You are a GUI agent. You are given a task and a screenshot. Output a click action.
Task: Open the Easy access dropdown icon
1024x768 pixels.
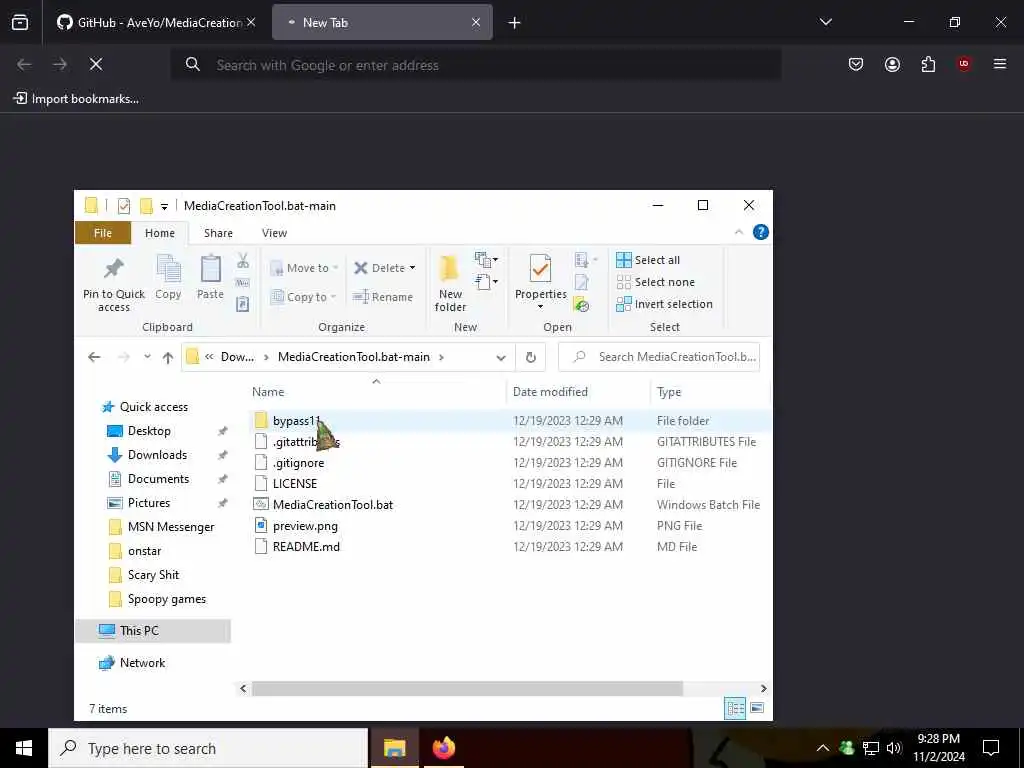(x=486, y=282)
